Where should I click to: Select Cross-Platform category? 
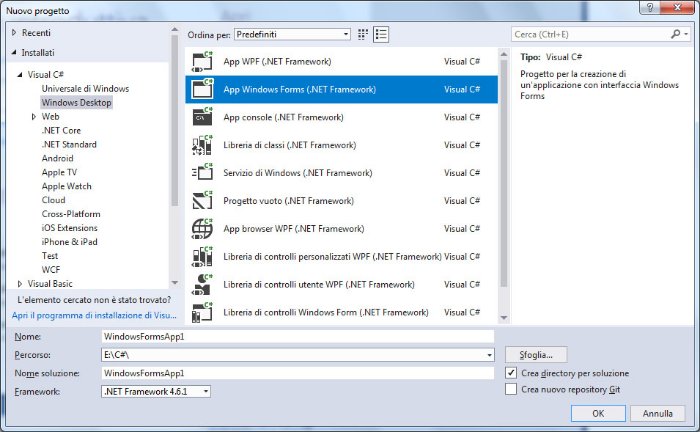[71, 214]
